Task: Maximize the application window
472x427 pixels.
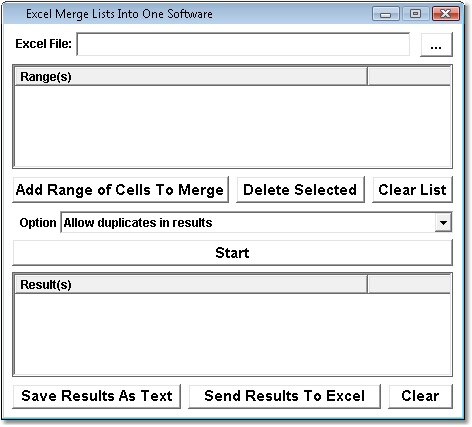Action: pyautogui.click(x=415, y=14)
